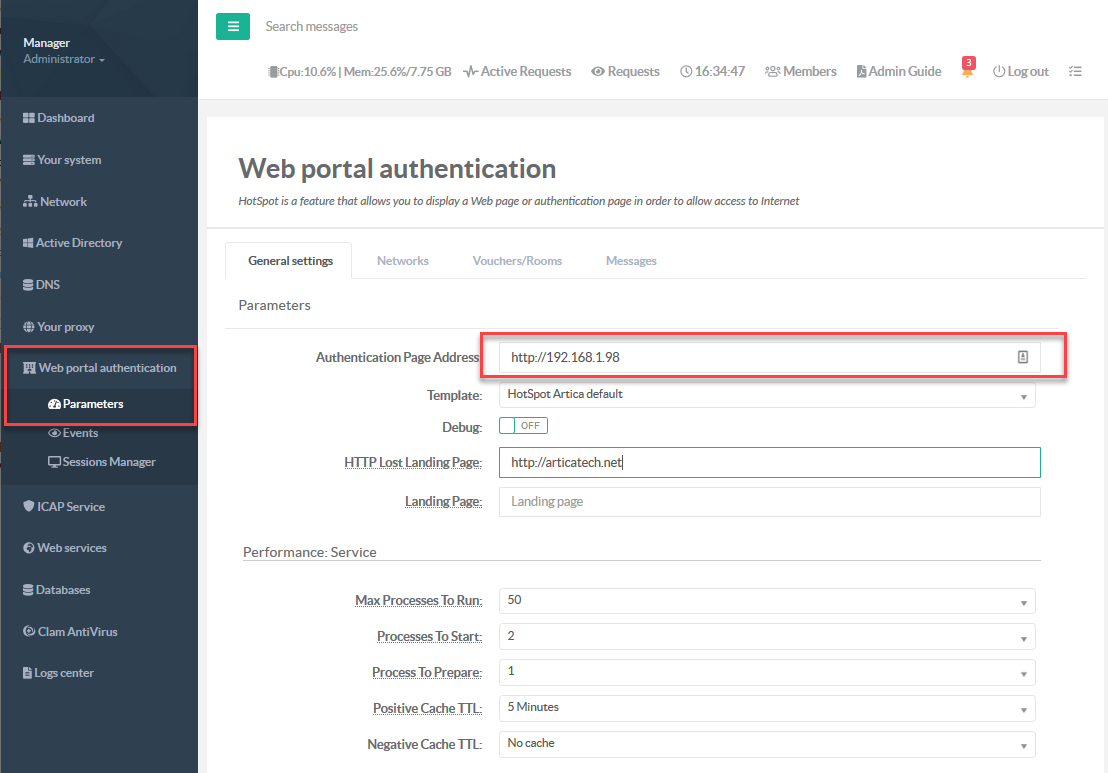Open the Max Processes To Run dropdown

pyautogui.click(x=766, y=601)
